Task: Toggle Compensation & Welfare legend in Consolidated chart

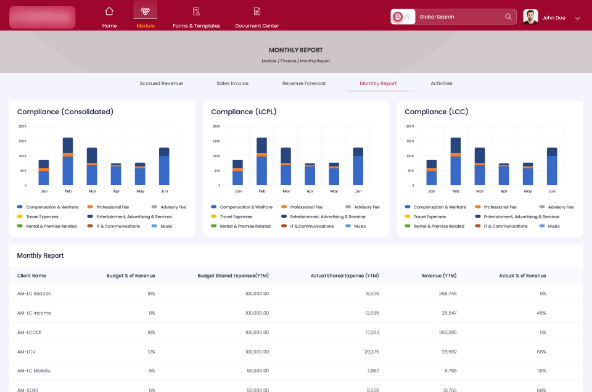Action: 48,207
